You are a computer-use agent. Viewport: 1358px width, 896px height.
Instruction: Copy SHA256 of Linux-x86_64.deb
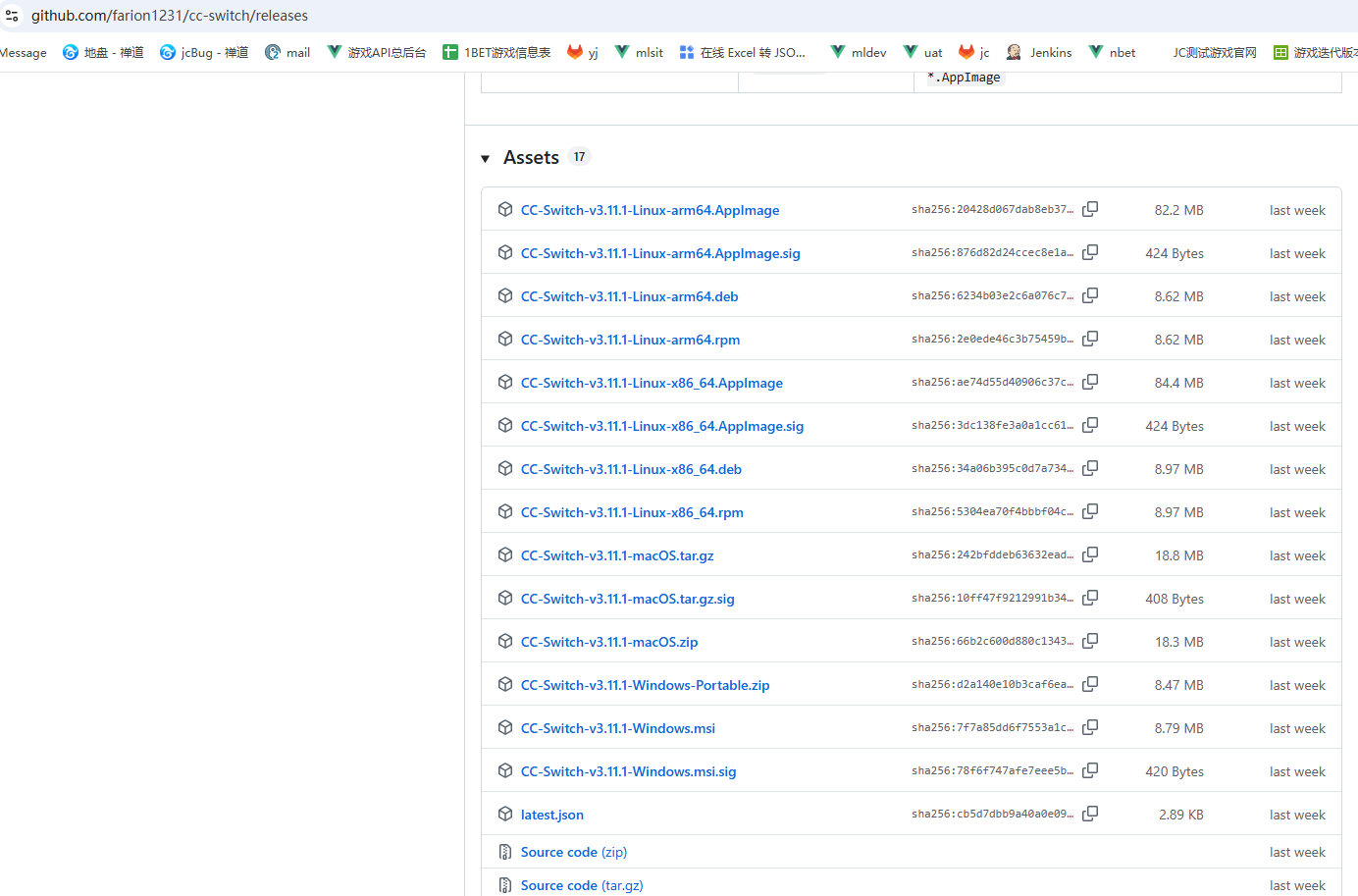[x=1090, y=468]
